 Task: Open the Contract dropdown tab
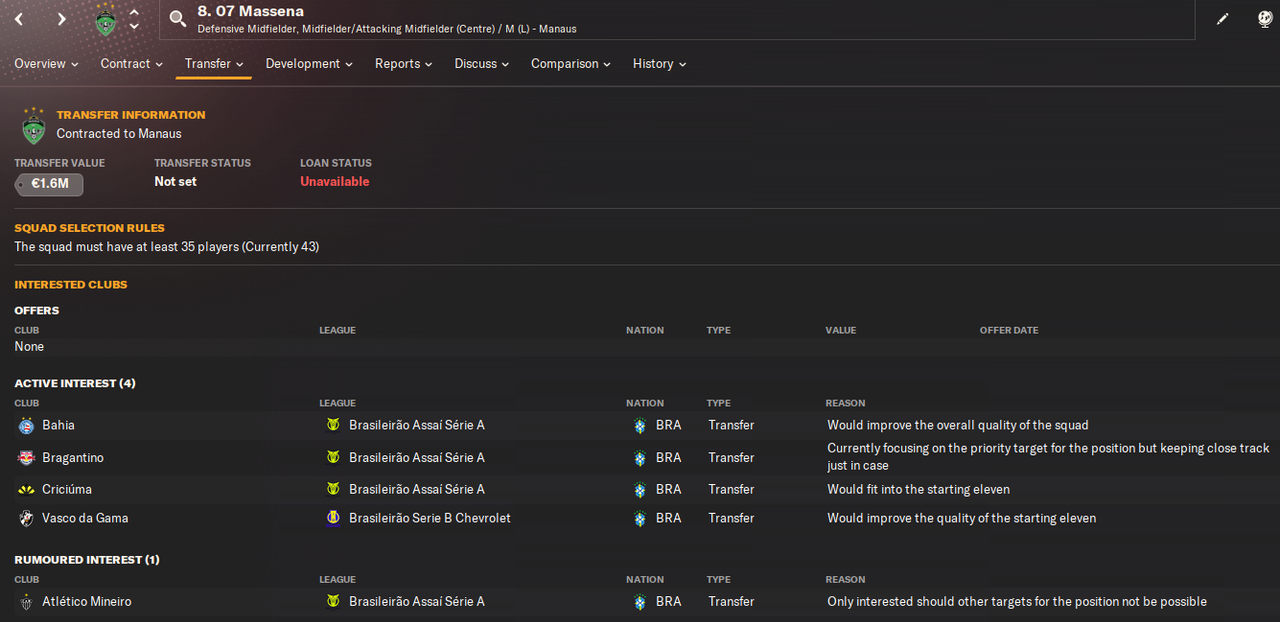(x=132, y=64)
